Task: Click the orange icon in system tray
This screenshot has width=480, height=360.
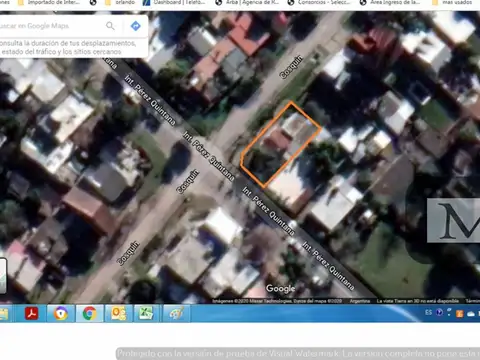Action: (x=460, y=313)
